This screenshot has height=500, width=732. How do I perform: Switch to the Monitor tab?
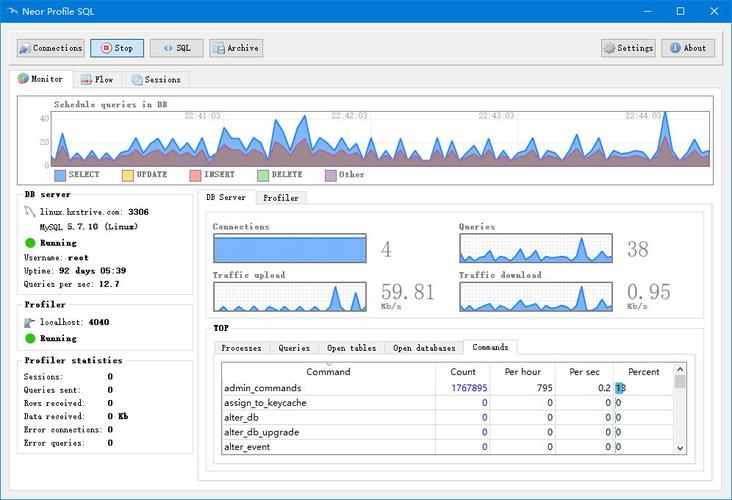[41, 79]
